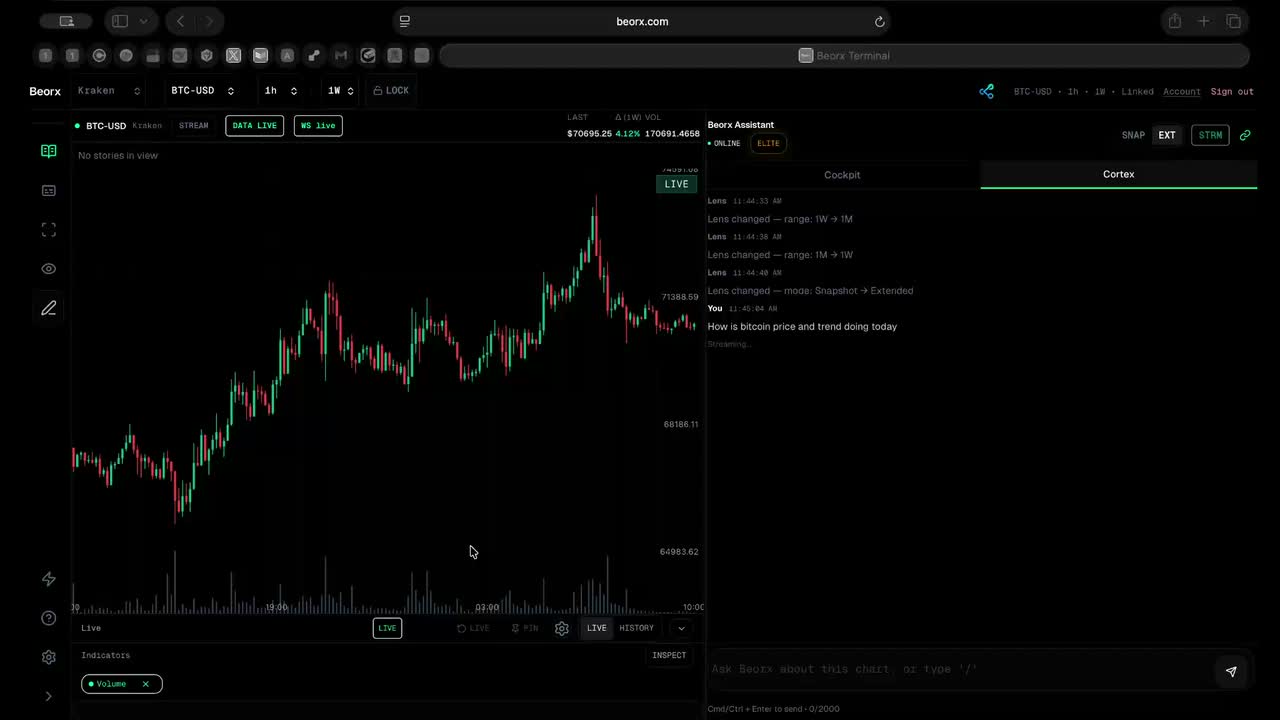Toggle the STRM streaming mode button
This screenshot has height=720, width=1280.
point(1210,135)
